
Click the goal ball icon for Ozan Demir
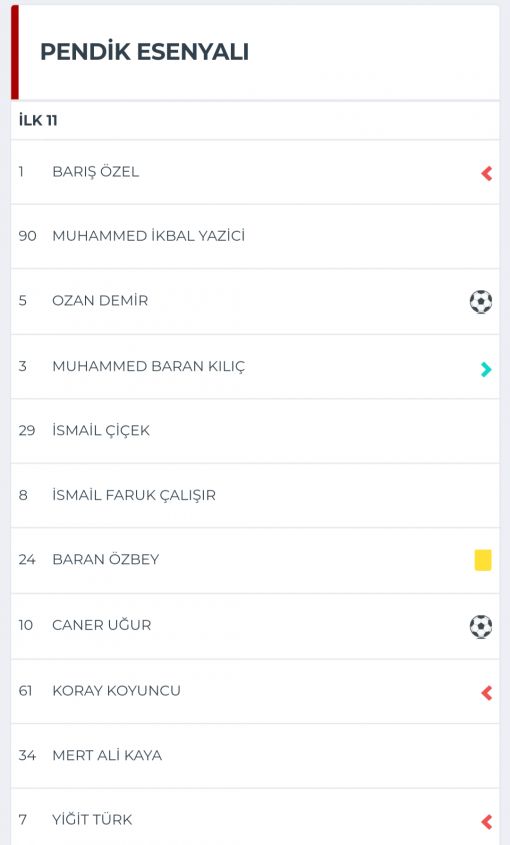click(481, 302)
